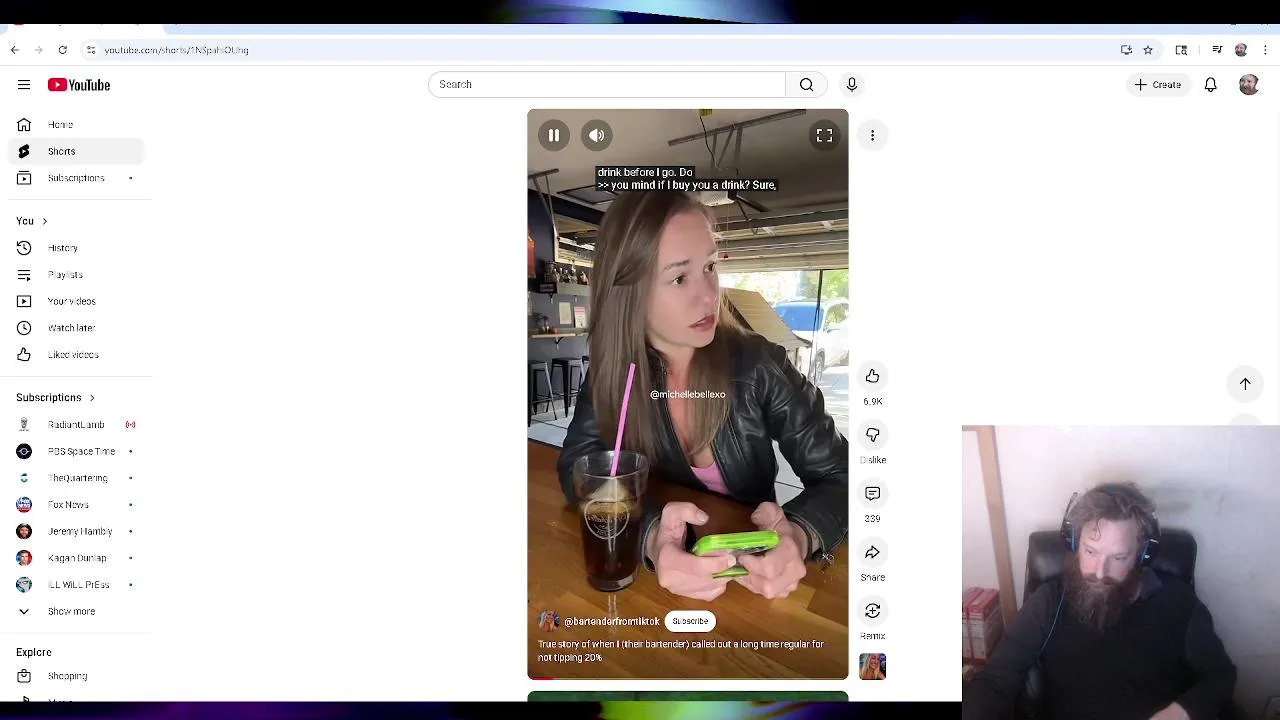Open the account avatar menu
Screen dimensions: 1280x720
1248,85
